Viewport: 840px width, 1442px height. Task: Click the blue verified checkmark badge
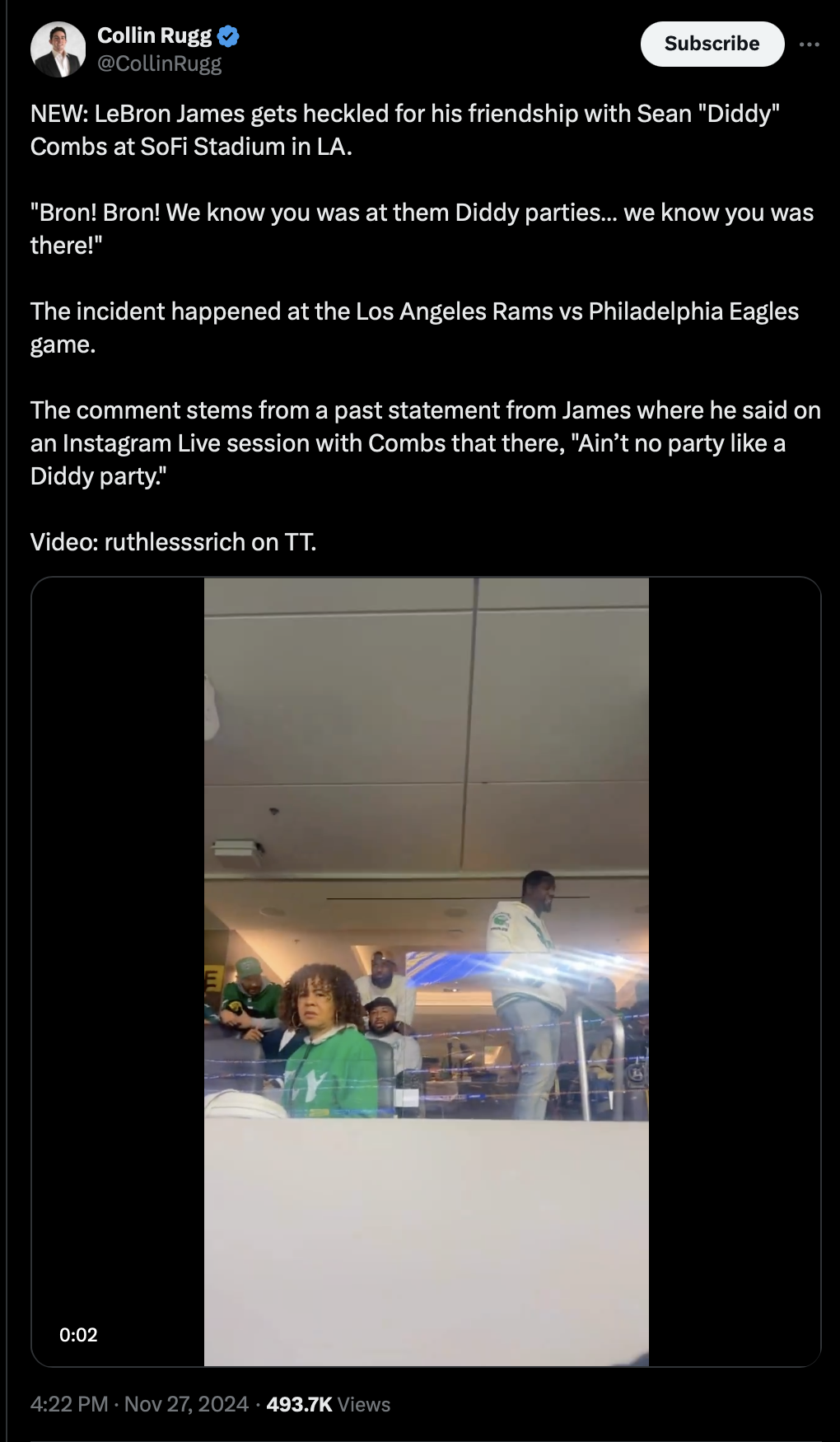[228, 36]
